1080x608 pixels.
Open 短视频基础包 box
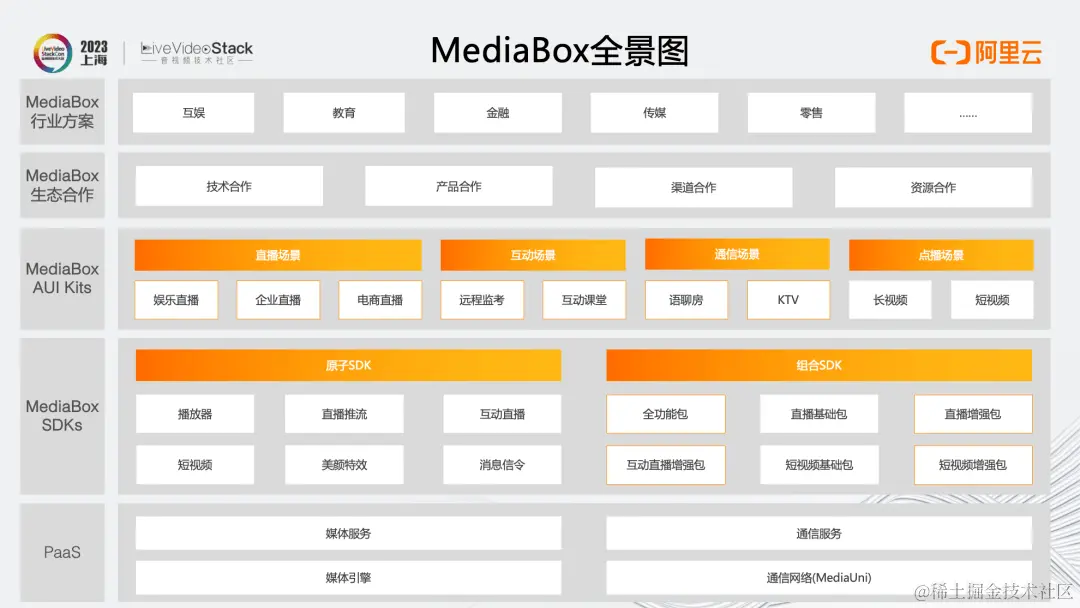(819, 465)
